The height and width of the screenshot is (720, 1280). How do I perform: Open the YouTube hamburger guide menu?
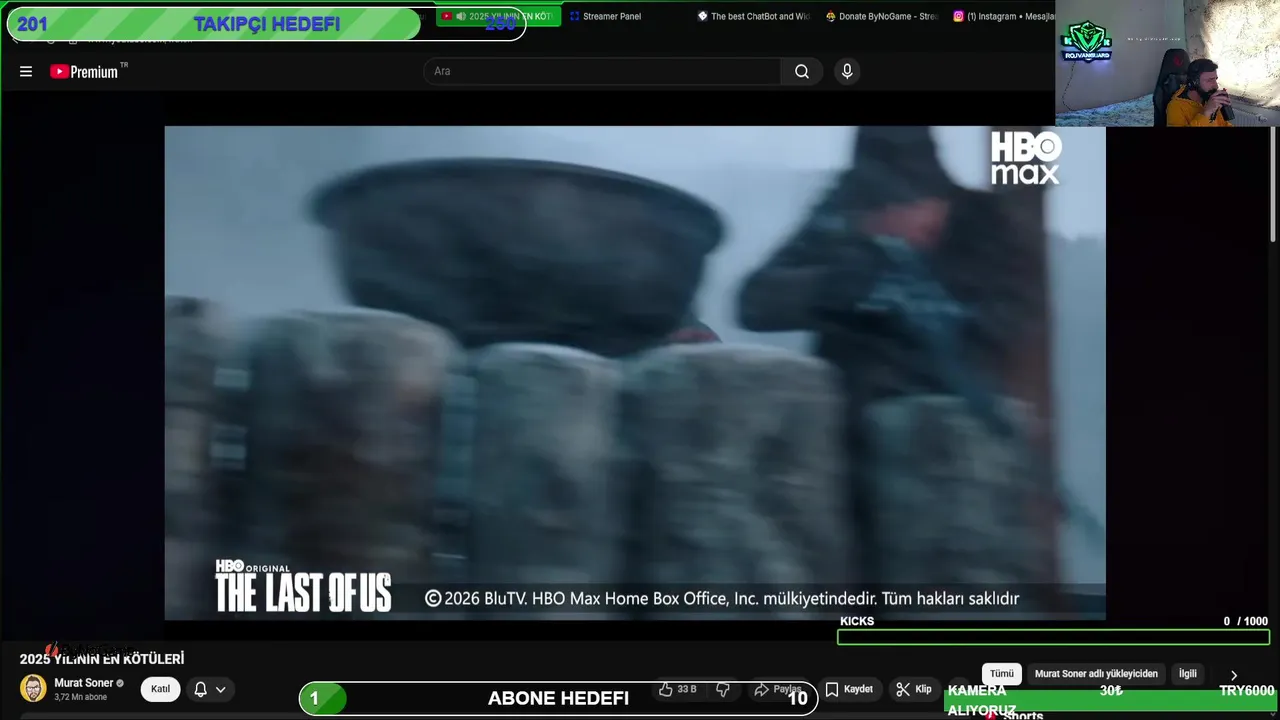[x=26, y=71]
